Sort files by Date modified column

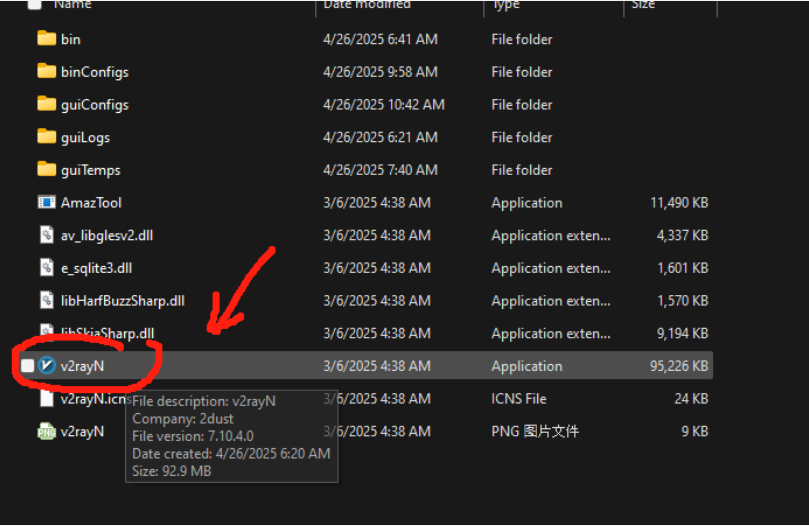click(367, 4)
